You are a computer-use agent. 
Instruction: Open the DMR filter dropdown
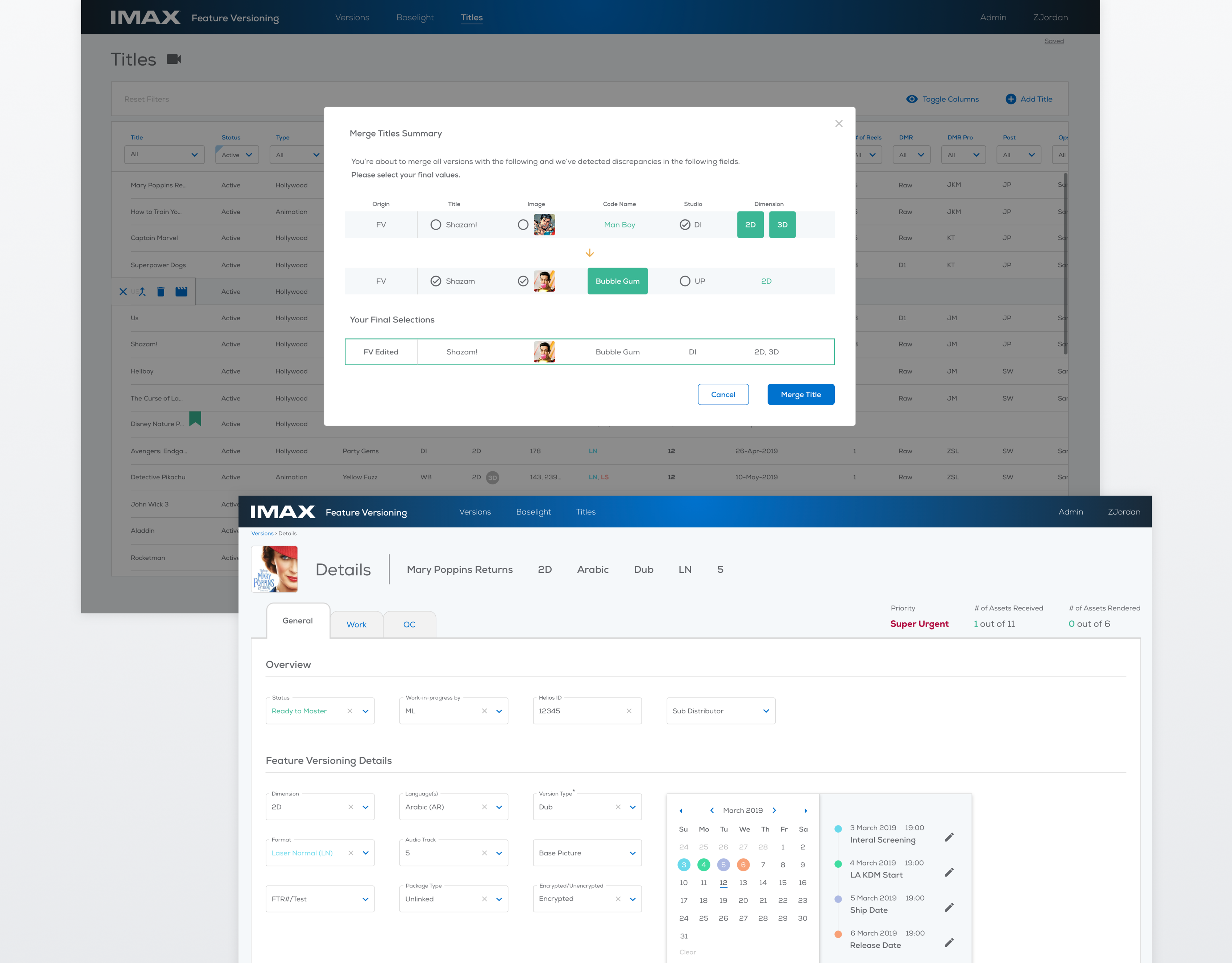(x=912, y=154)
